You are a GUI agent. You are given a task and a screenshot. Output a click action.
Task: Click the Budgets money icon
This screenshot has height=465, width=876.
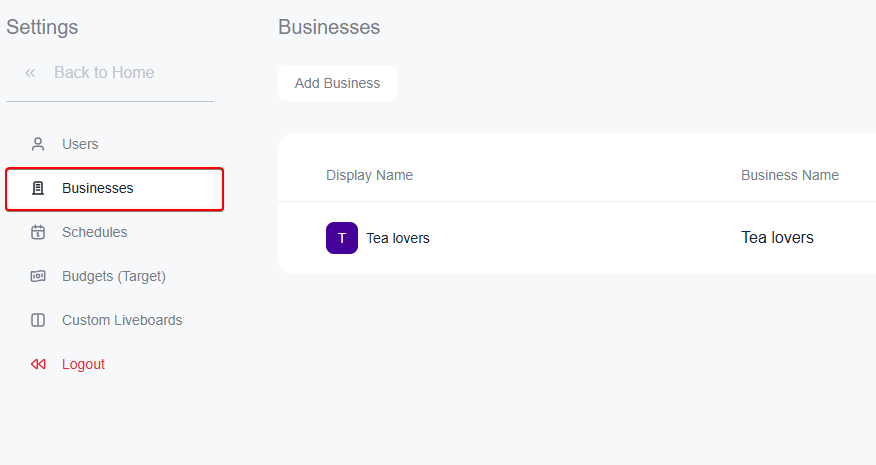38,276
